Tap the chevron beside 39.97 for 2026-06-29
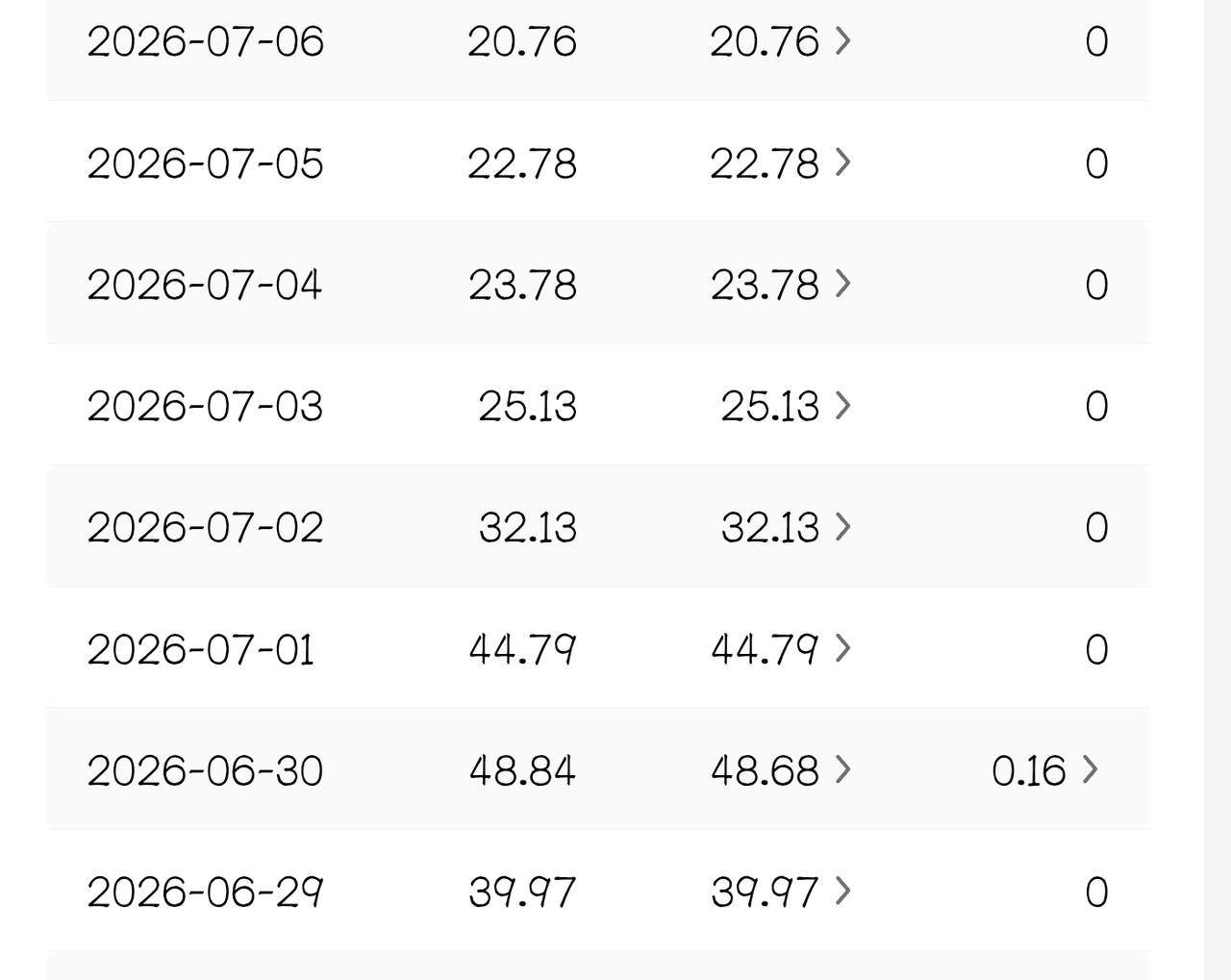Viewport: 1231px width, 980px height. point(842,892)
